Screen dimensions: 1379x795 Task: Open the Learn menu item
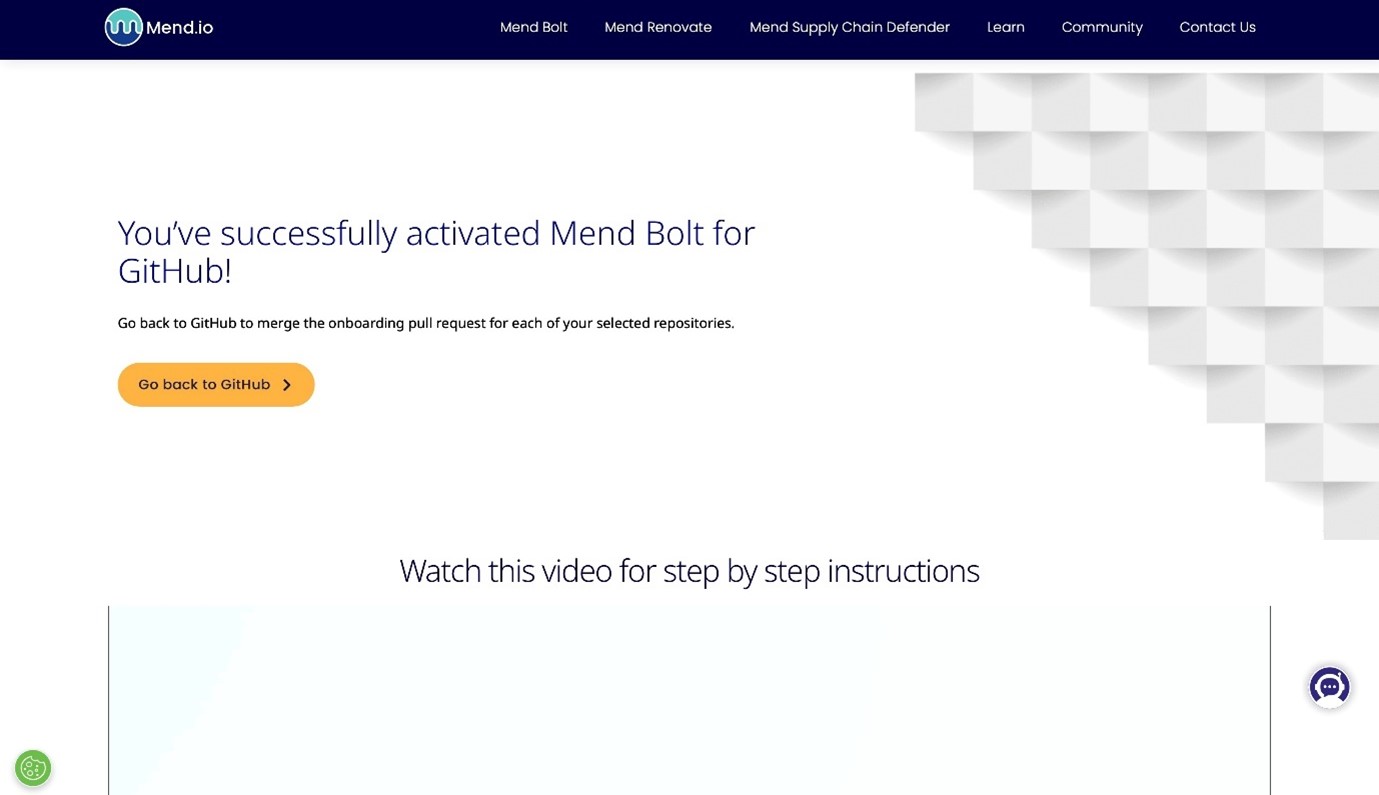(x=1005, y=27)
